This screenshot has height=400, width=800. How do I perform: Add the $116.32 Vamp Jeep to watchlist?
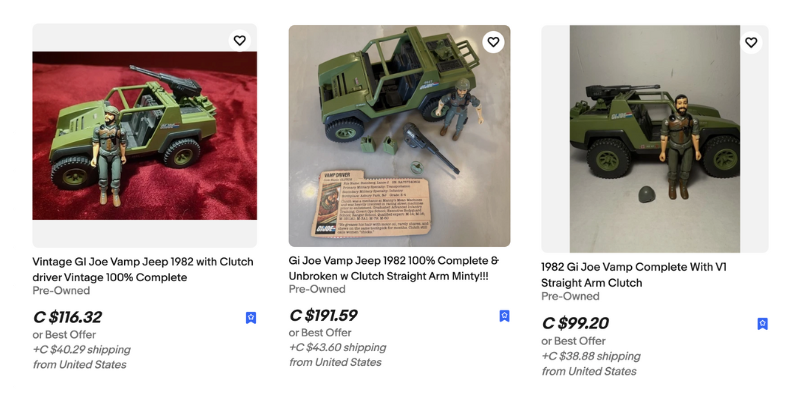(x=239, y=40)
